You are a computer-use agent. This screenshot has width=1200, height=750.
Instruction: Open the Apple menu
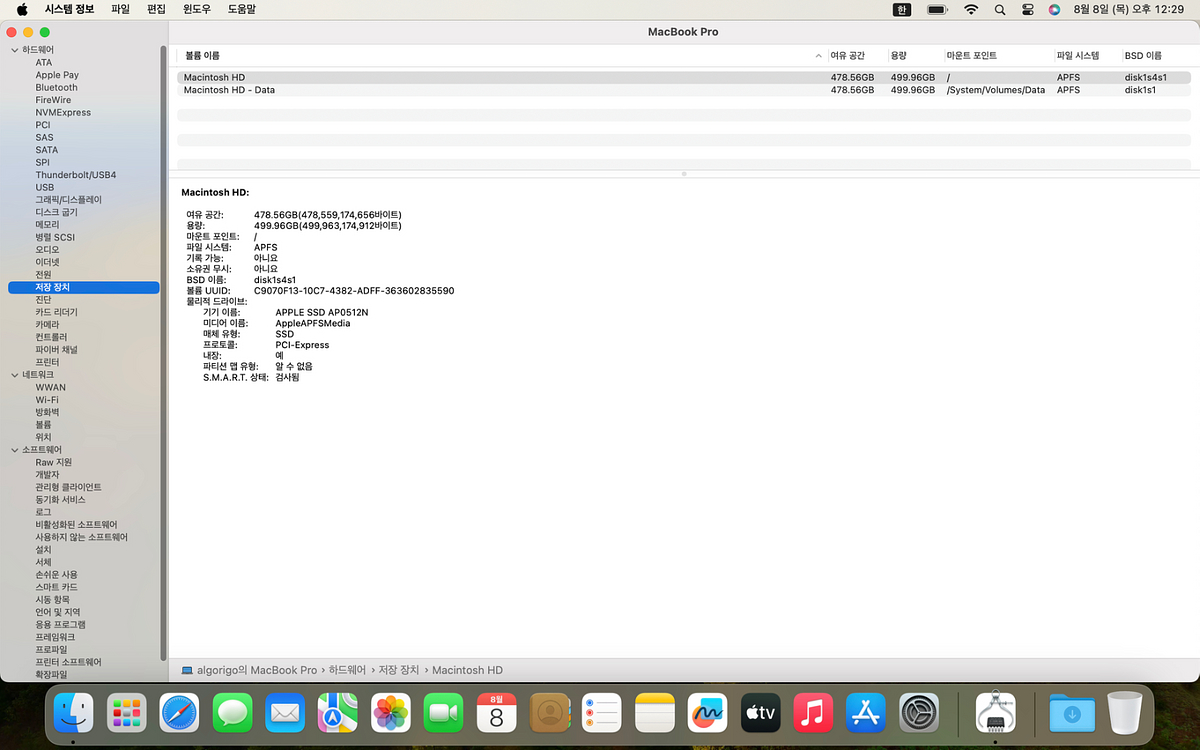22,9
